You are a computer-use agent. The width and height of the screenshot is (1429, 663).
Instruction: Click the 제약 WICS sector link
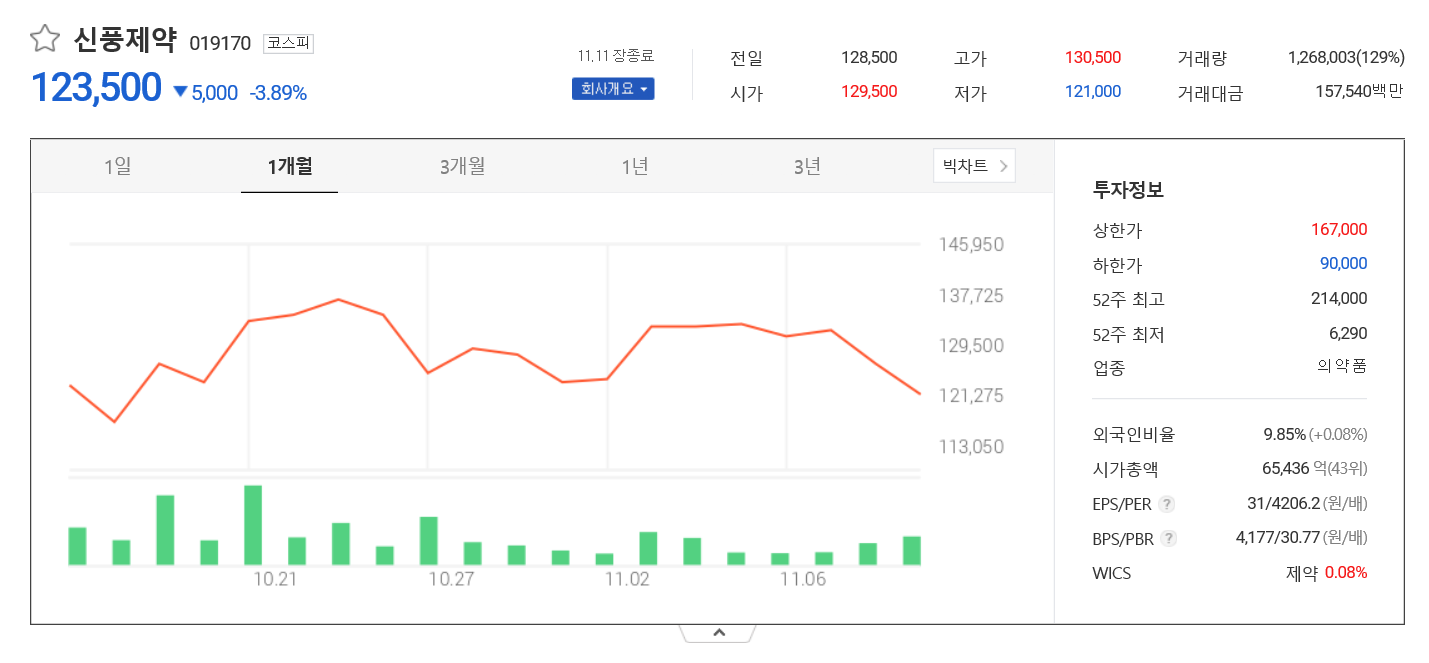point(1302,573)
